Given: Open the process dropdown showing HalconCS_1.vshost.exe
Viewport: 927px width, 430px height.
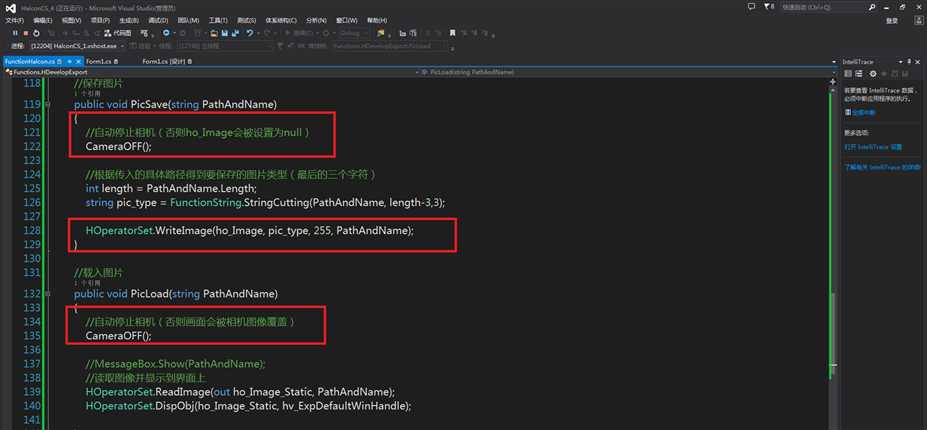Looking at the screenshot, I should point(77,46).
